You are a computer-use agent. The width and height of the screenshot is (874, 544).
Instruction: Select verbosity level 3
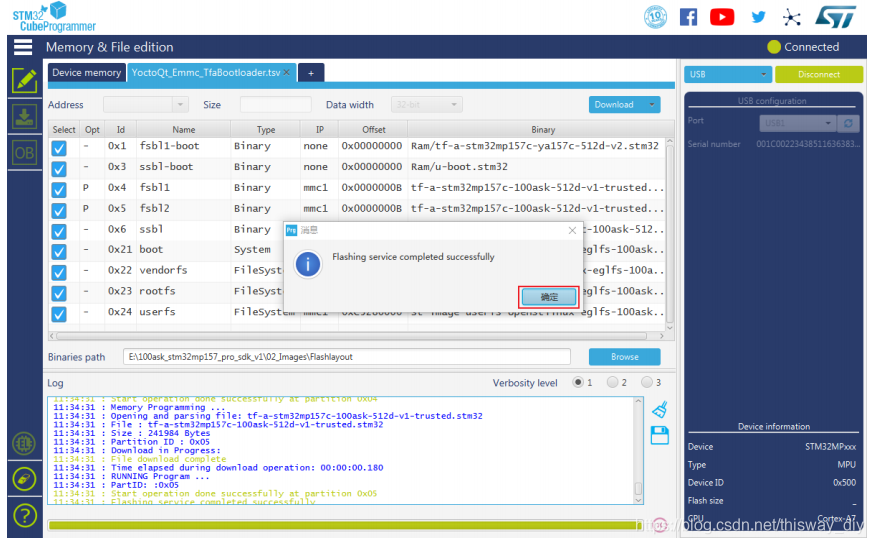pos(647,382)
